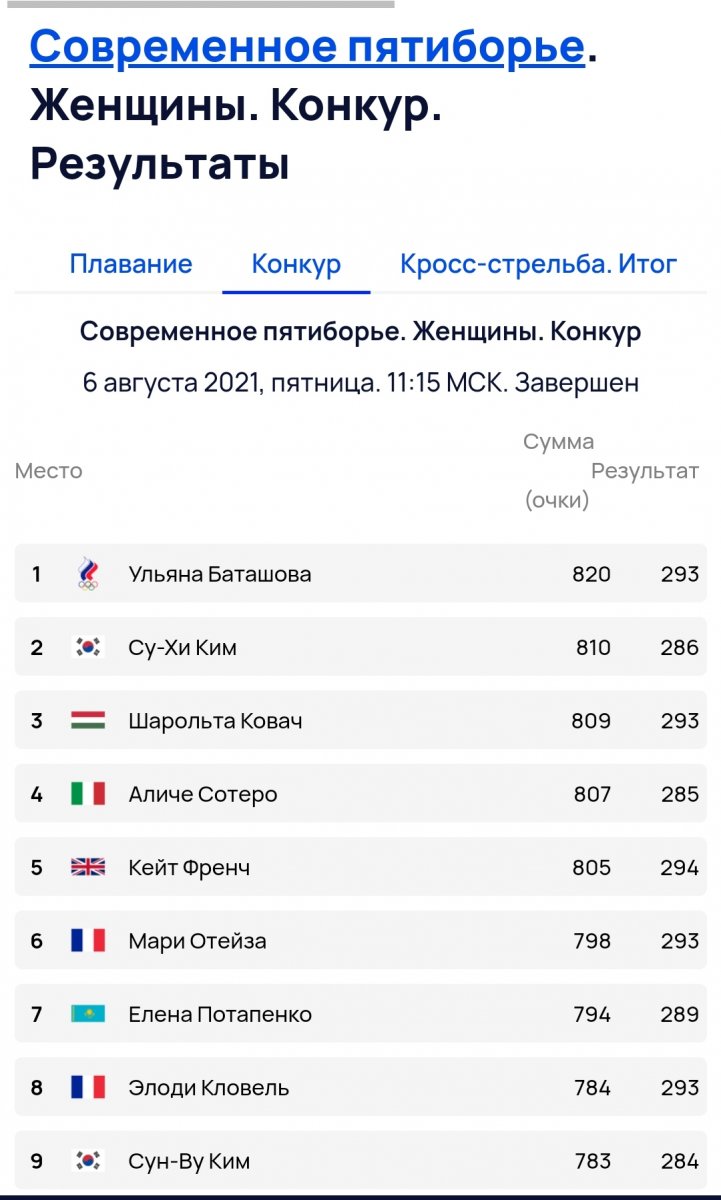Click the ROC flag icon beside Ульяна Баташова
The image size is (721, 1200).
(x=88, y=574)
